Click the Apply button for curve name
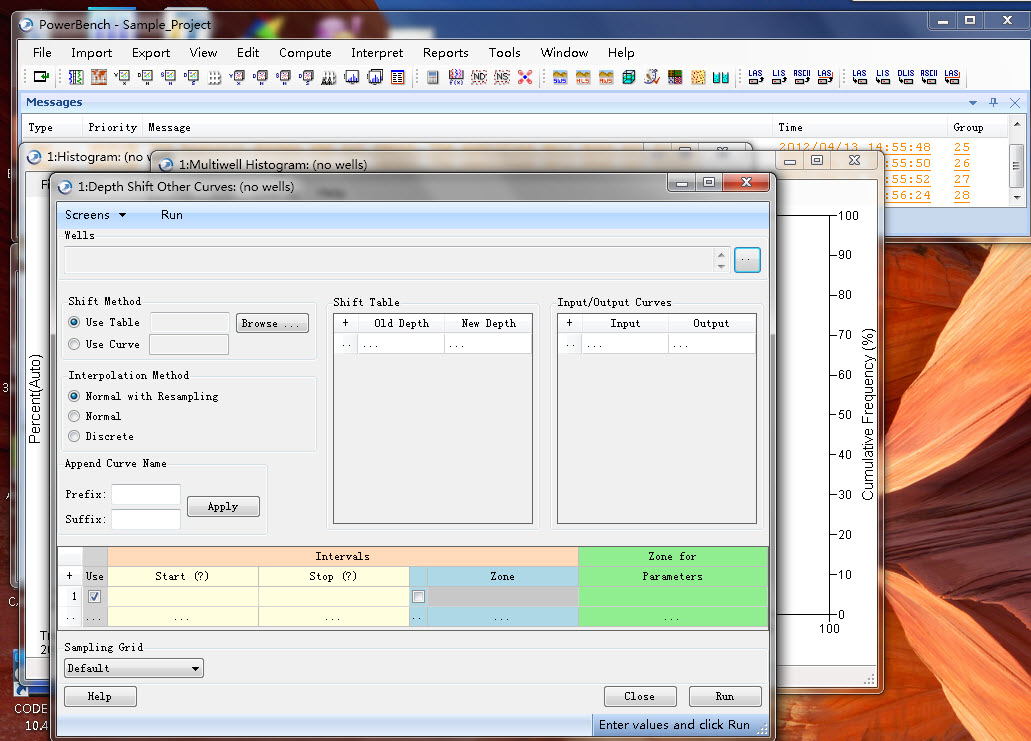Viewport: 1031px width, 741px height. (224, 506)
